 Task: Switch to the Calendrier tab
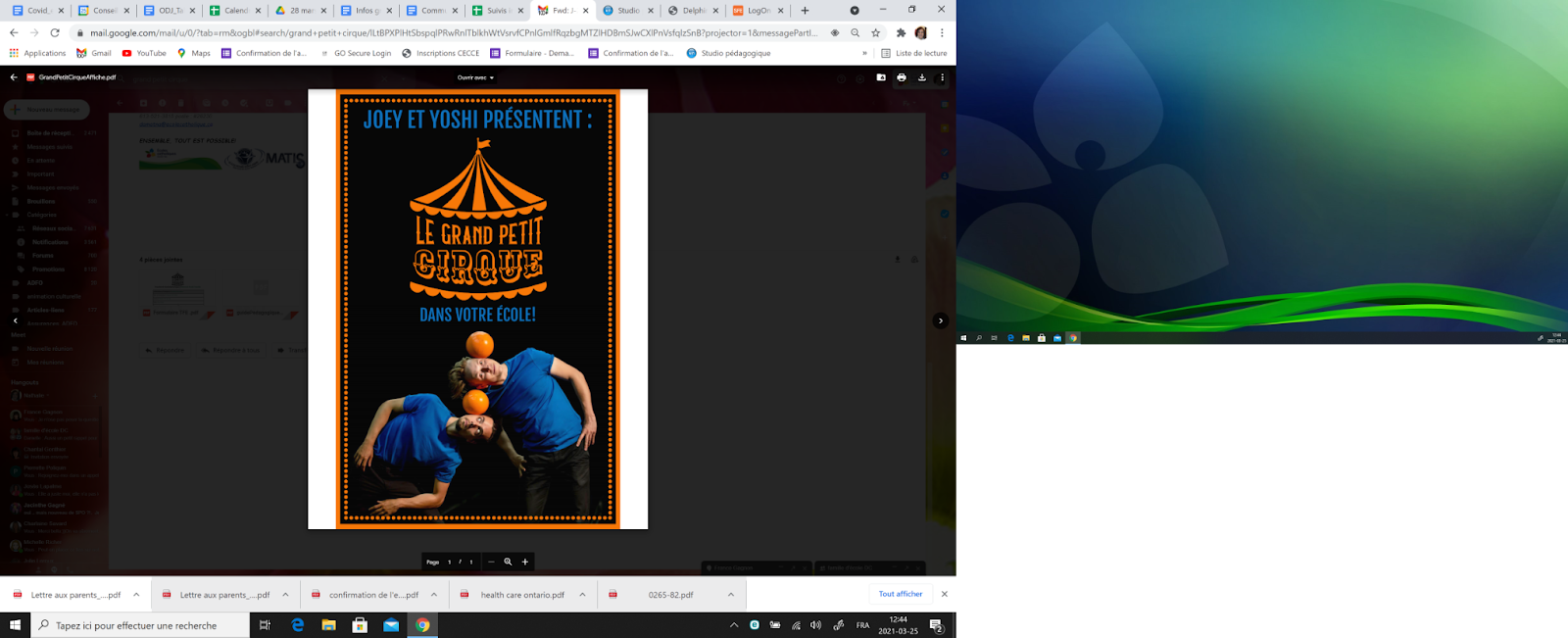coord(235,11)
